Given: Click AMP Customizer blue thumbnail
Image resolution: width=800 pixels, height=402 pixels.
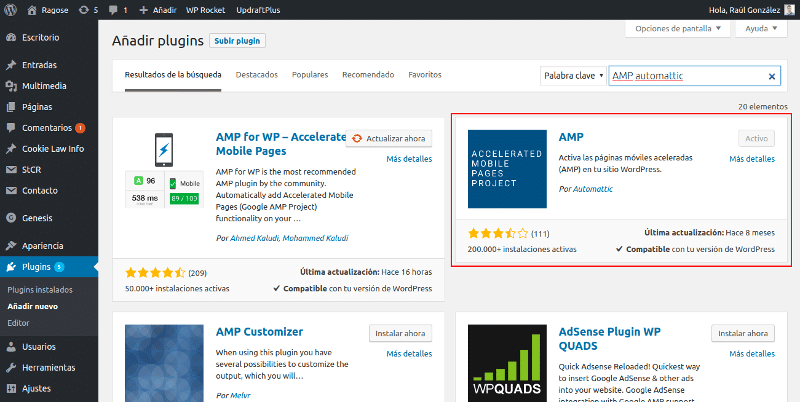Looking at the screenshot, I should [x=164, y=363].
